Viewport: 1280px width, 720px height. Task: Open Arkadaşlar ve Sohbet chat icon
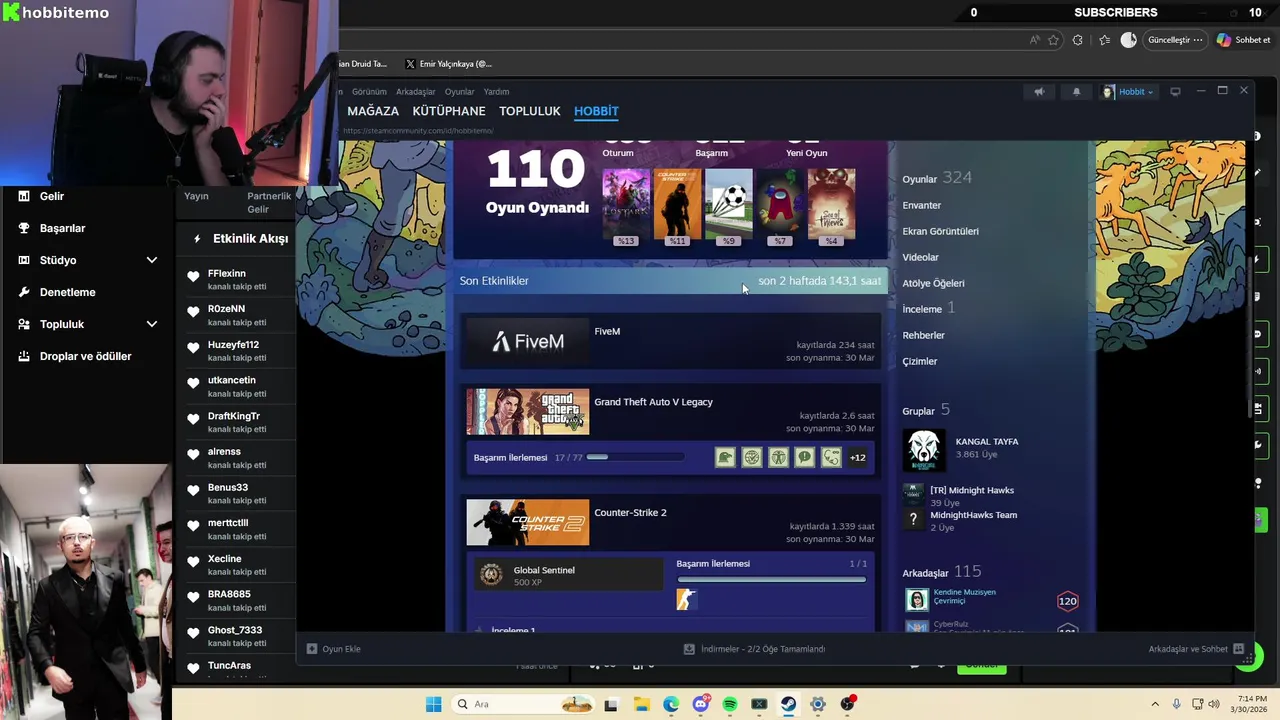pos(1238,649)
